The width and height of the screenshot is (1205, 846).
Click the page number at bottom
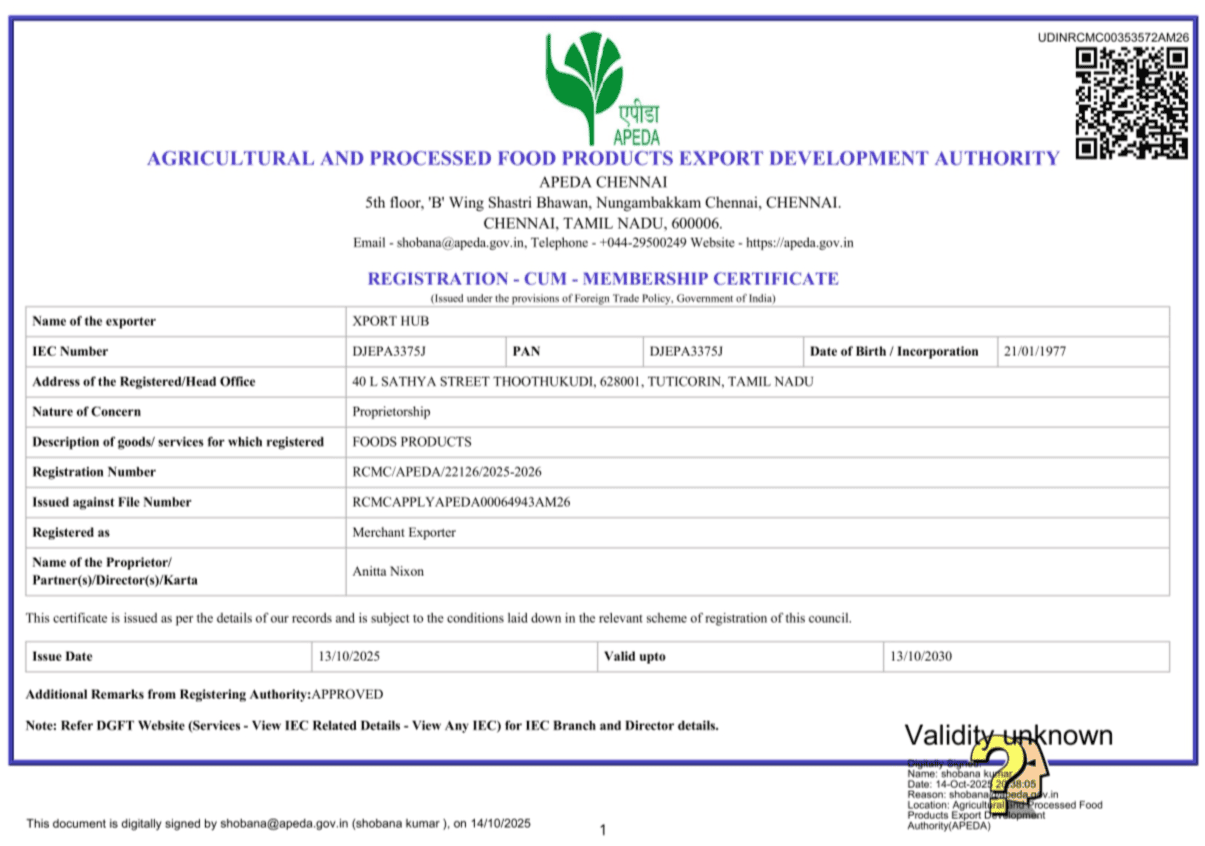pos(603,829)
